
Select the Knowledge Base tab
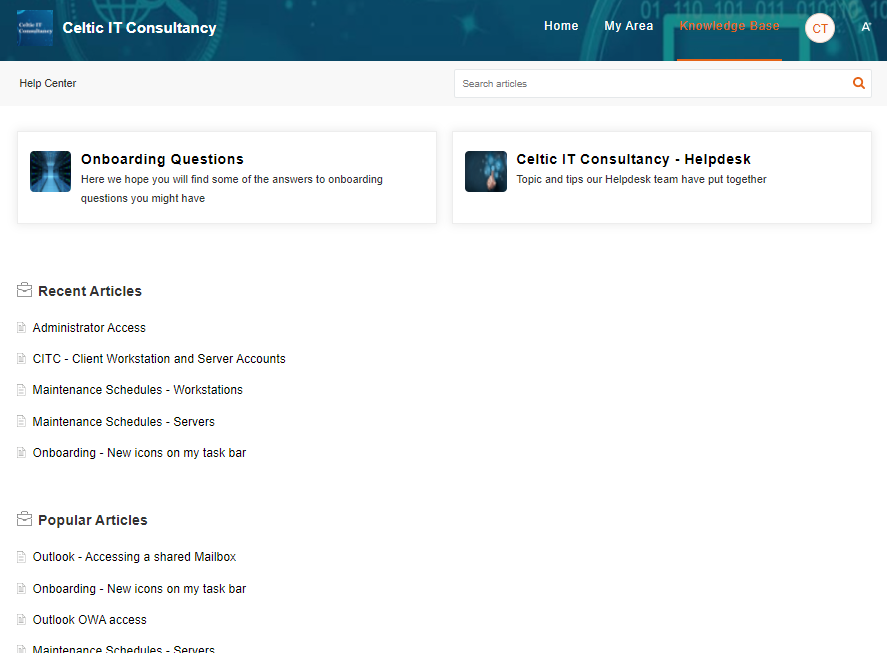point(729,26)
